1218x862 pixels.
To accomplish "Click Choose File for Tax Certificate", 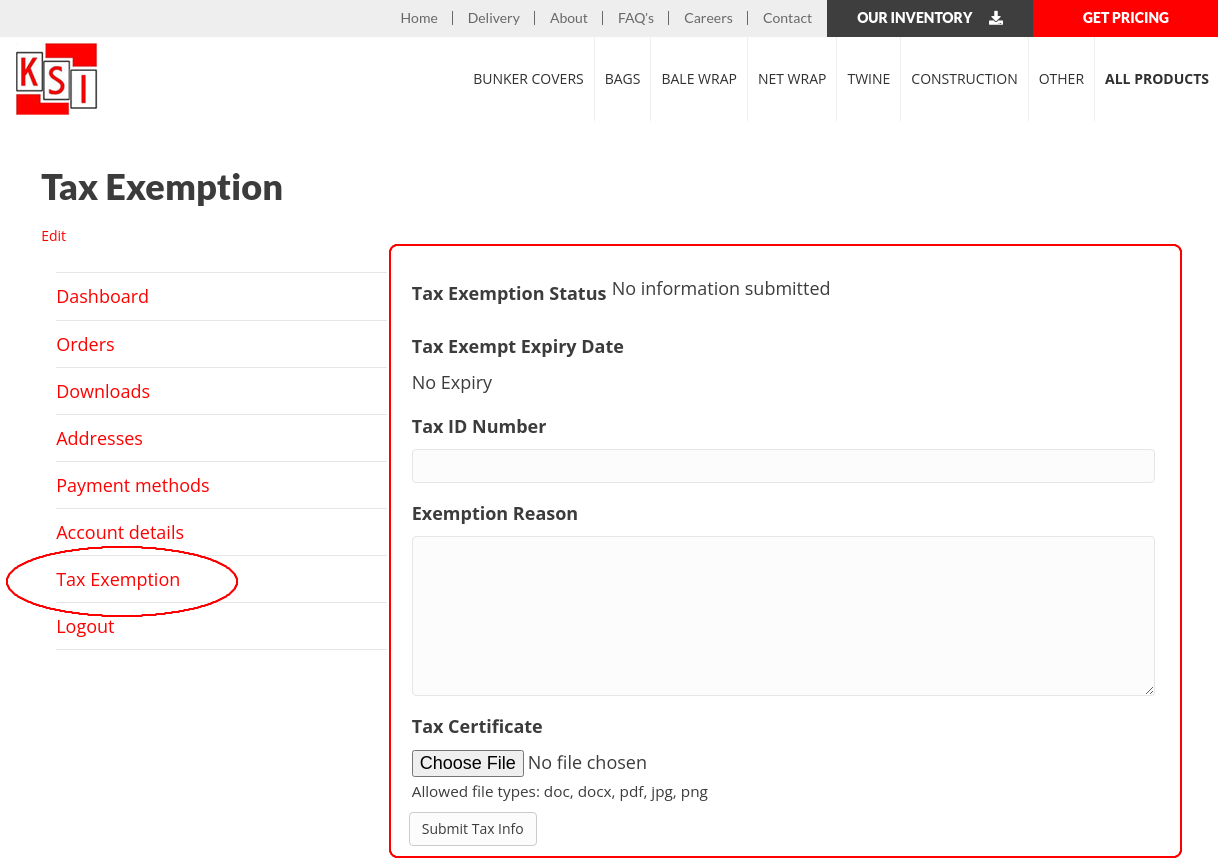I will 467,763.
